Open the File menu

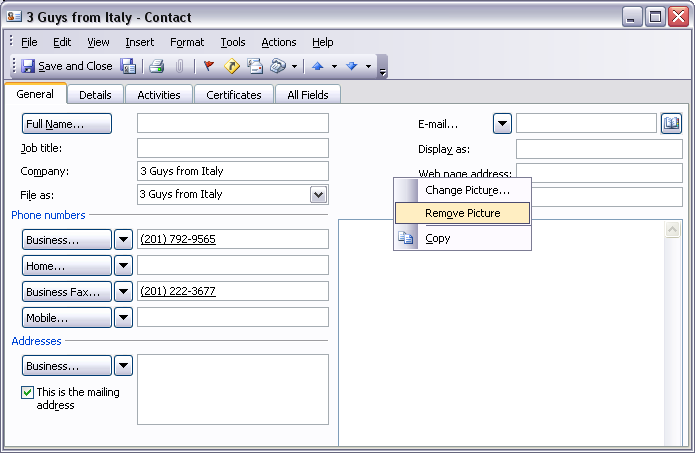(29, 42)
